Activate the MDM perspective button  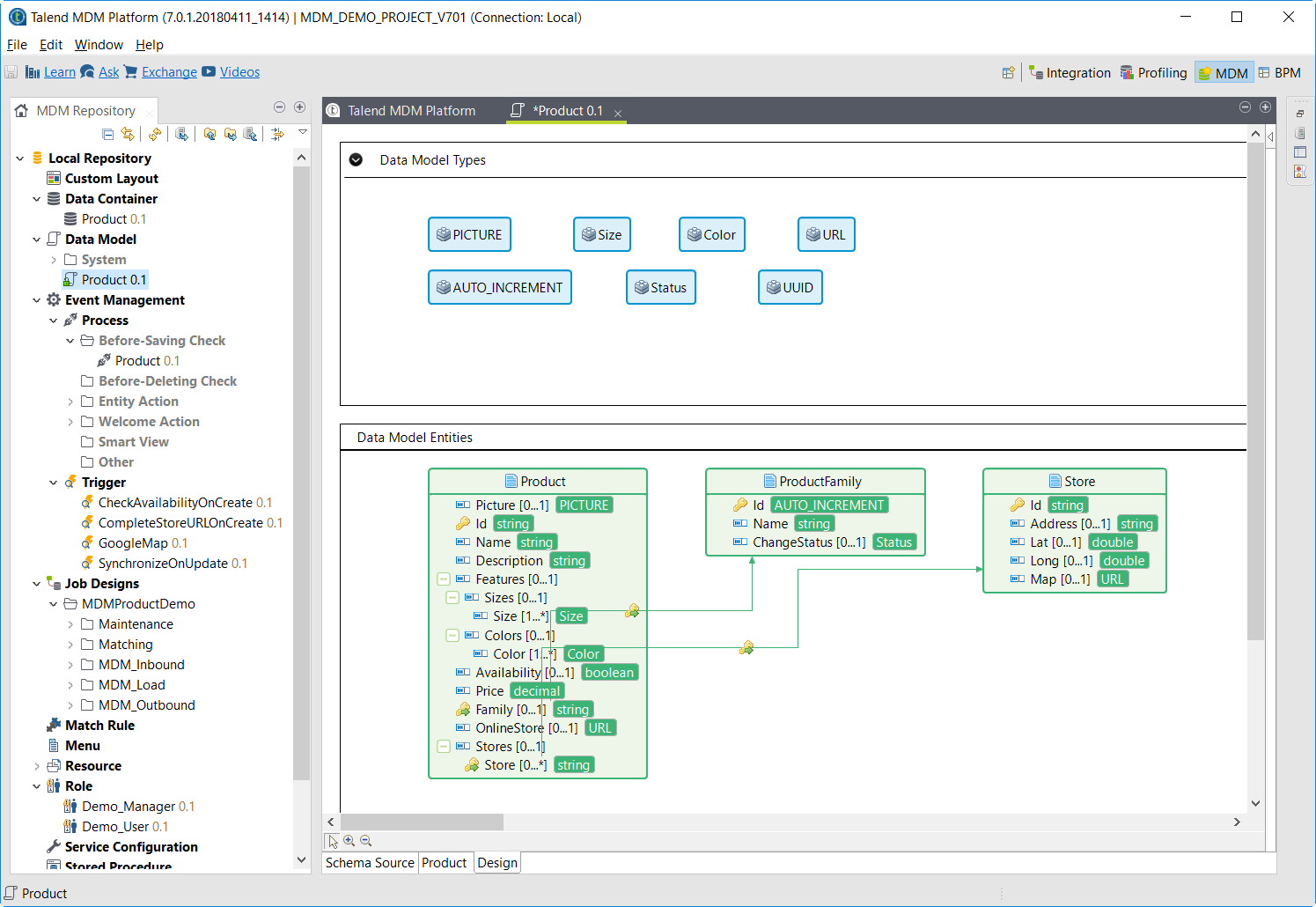[1223, 73]
